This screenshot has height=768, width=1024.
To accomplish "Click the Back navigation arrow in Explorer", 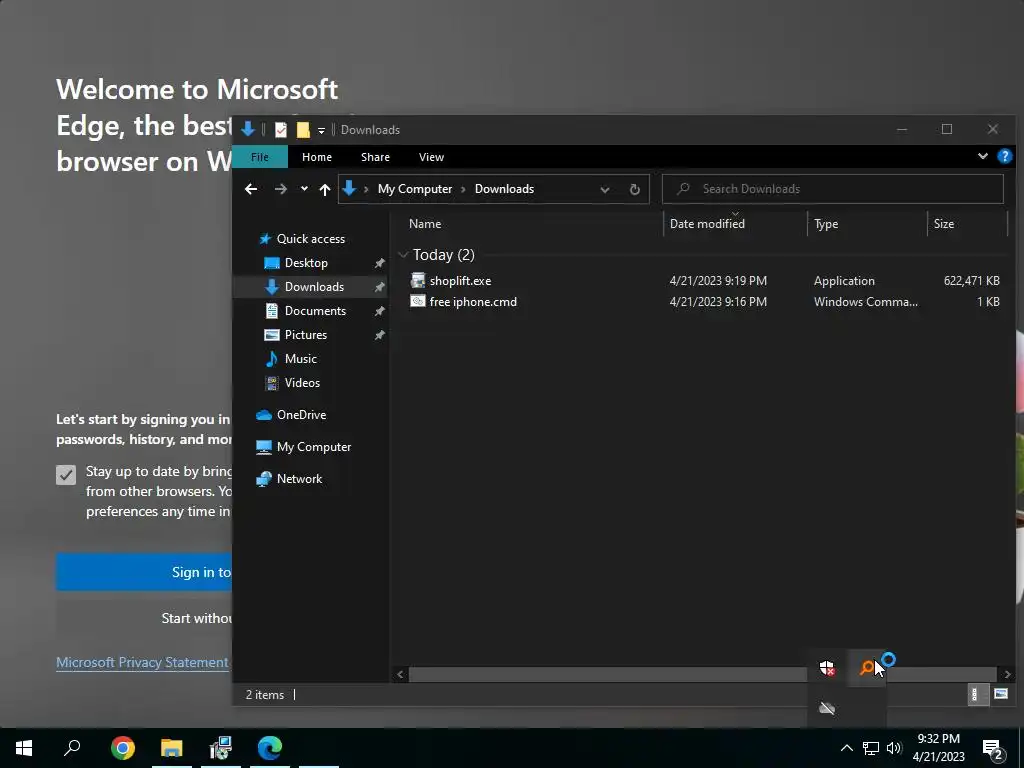I will point(251,189).
